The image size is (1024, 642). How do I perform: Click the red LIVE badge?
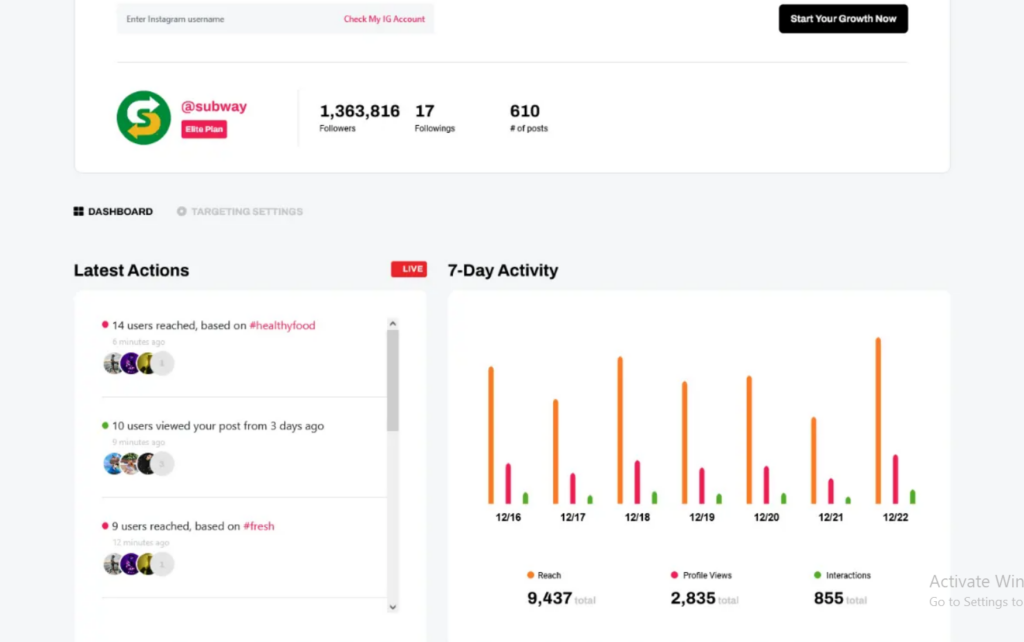click(x=408, y=269)
